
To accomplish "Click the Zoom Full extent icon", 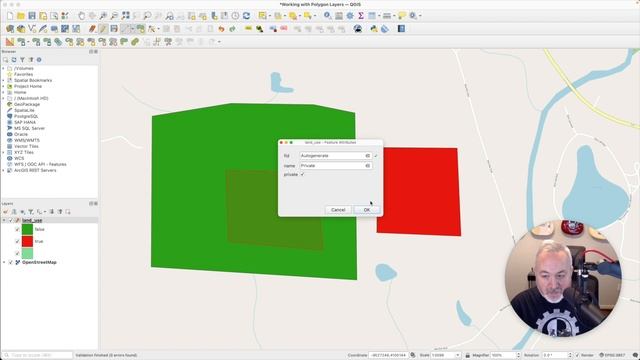I will point(125,16).
